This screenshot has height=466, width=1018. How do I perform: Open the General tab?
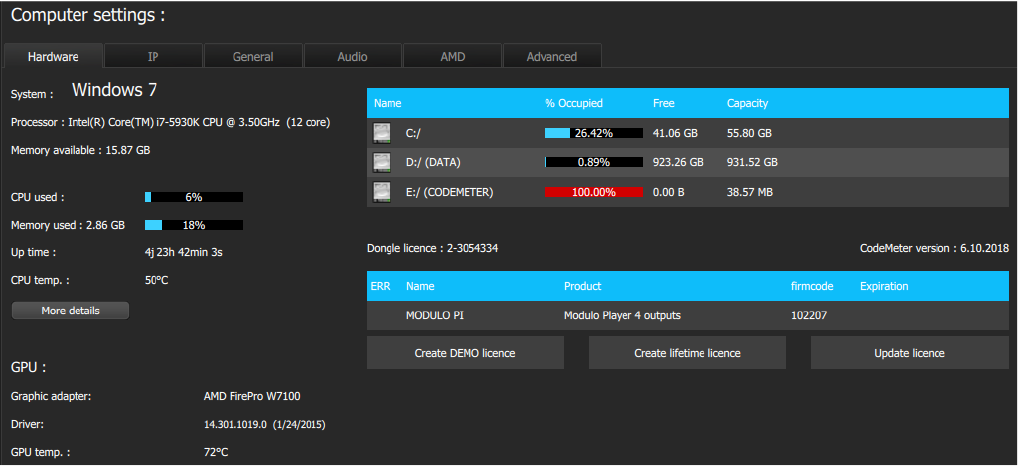coord(253,56)
